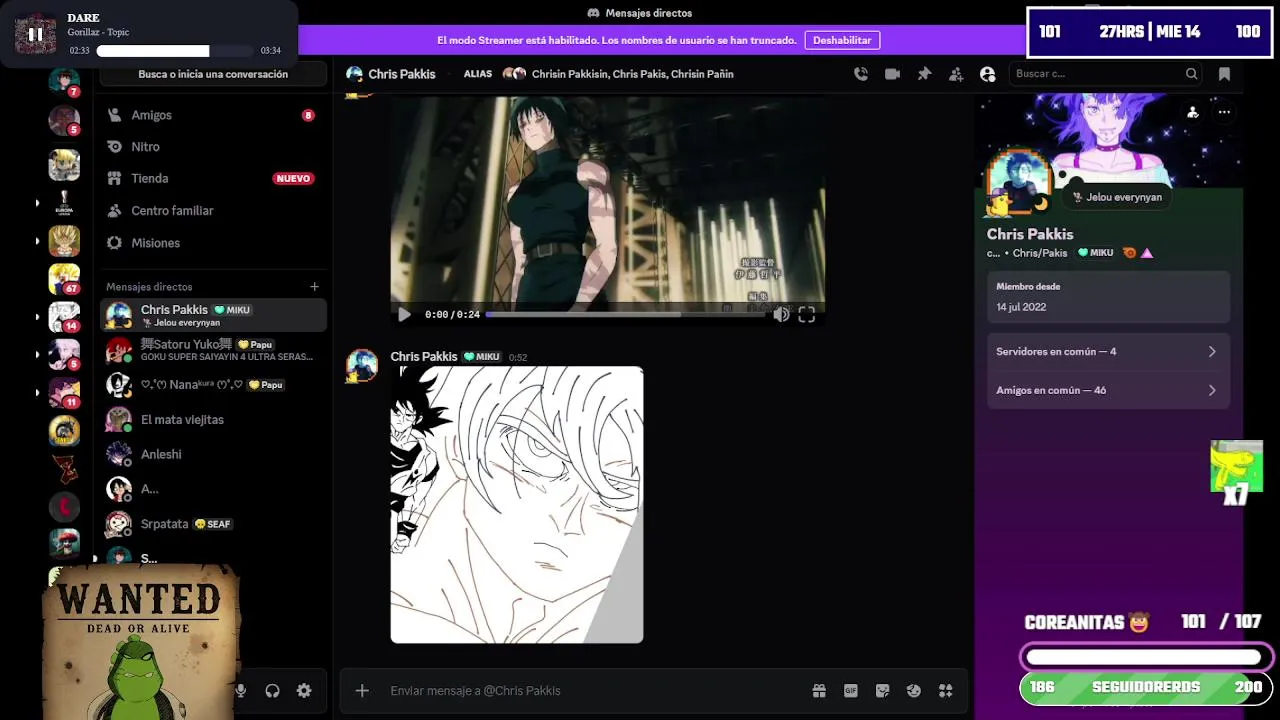The height and width of the screenshot is (720, 1280).
Task: Open Anleshi direct message
Action: coord(213,454)
